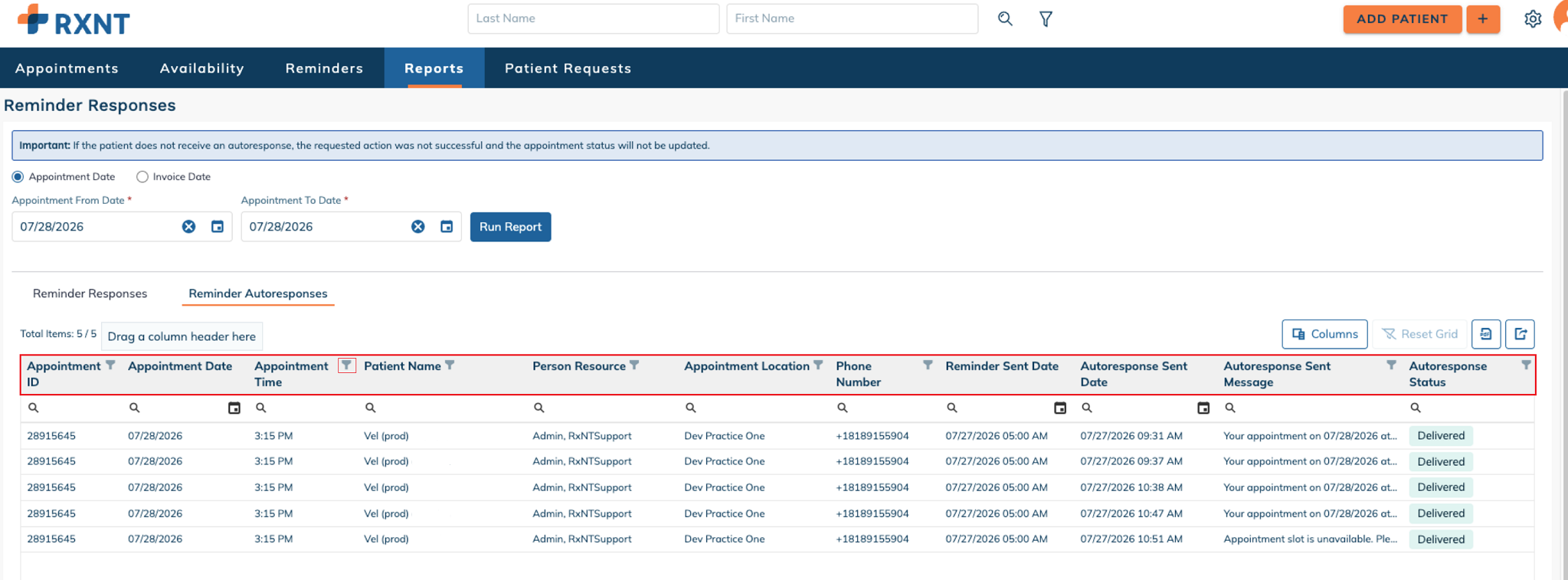This screenshot has height=580, width=1568.
Task: Switch to the Reminder Responses sub-tab
Action: click(90, 293)
